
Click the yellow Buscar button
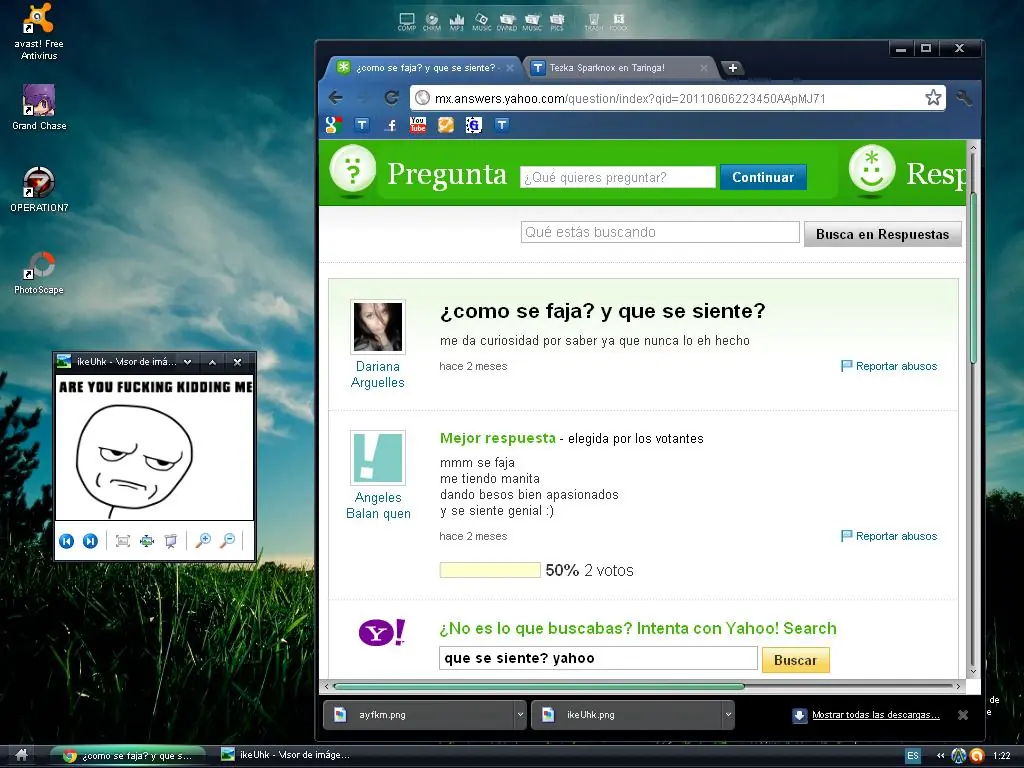point(795,660)
